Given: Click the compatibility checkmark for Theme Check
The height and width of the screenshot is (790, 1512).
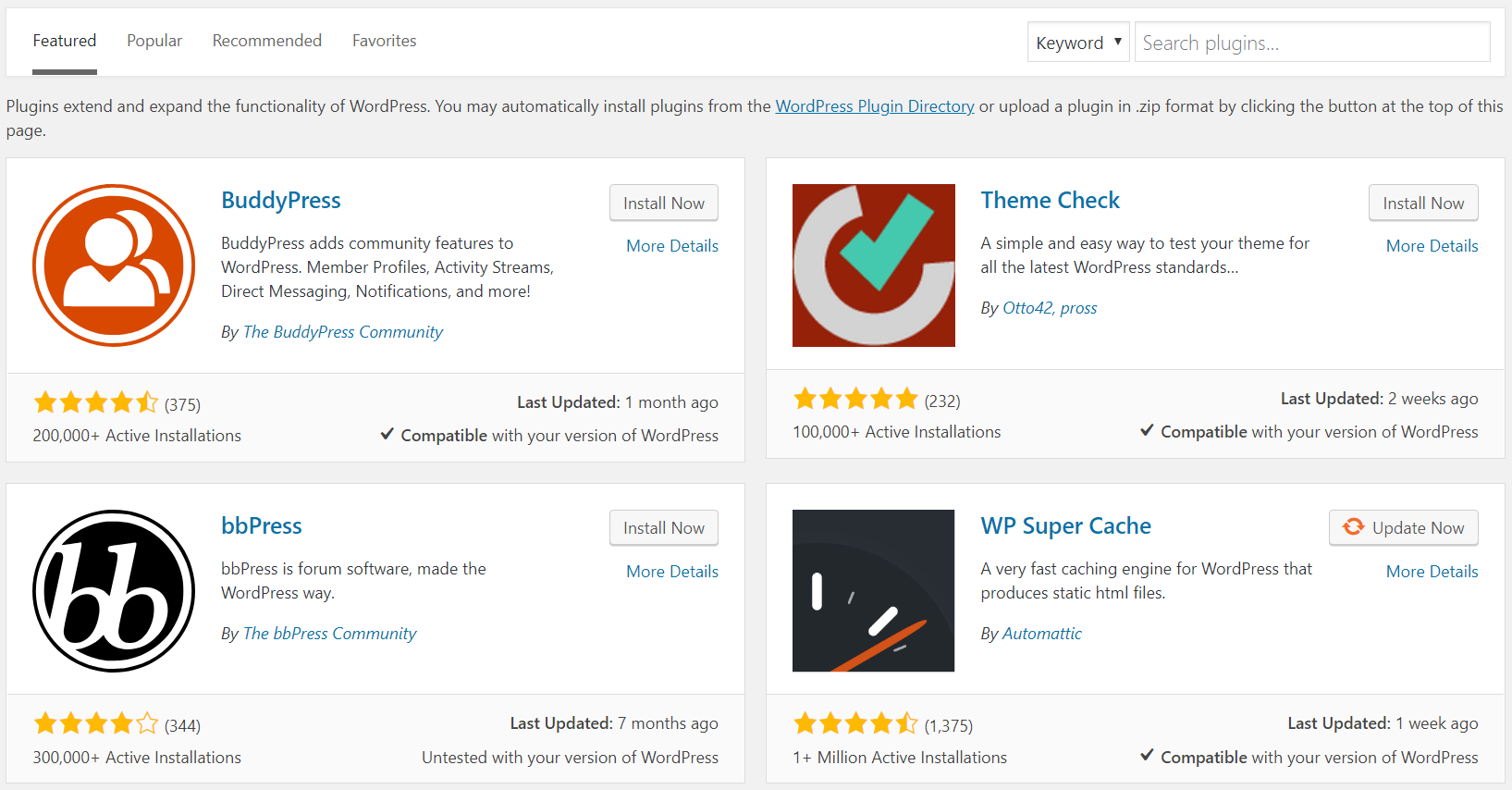Looking at the screenshot, I should point(1147,430).
